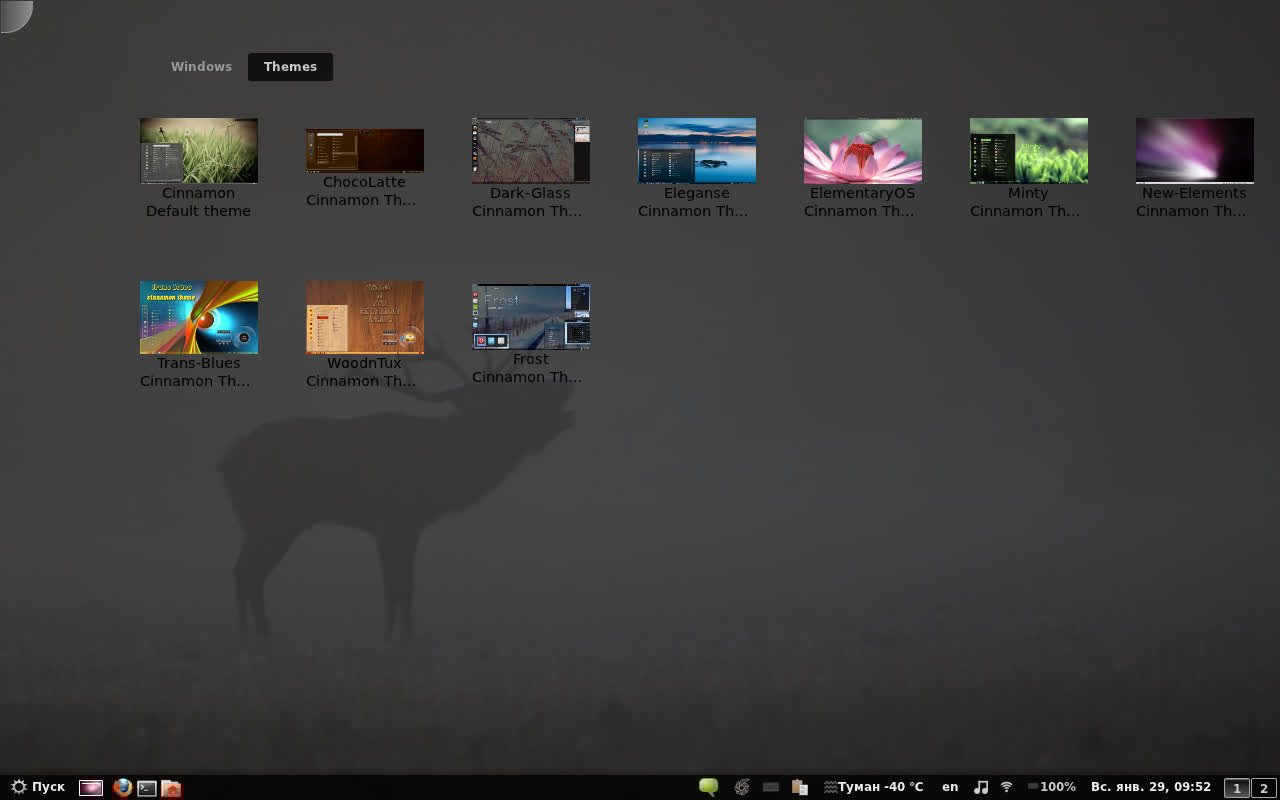Select the ElementaryOS theme thumbnail
The width and height of the screenshot is (1280, 800).
coord(862,151)
